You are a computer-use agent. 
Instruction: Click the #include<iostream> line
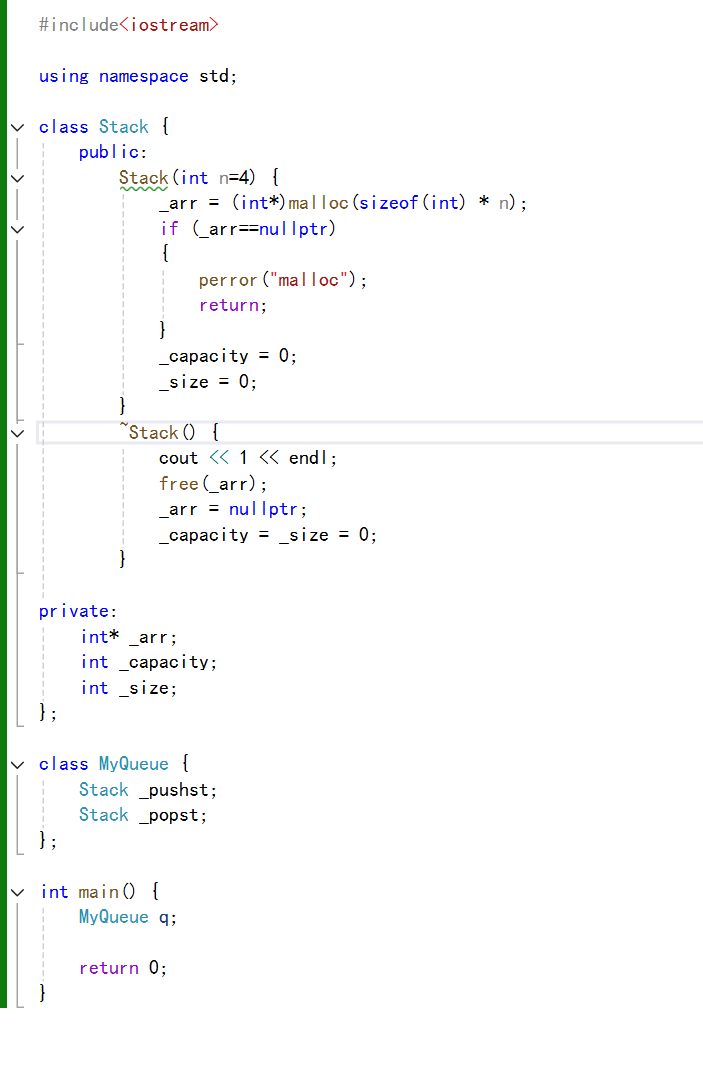129,25
